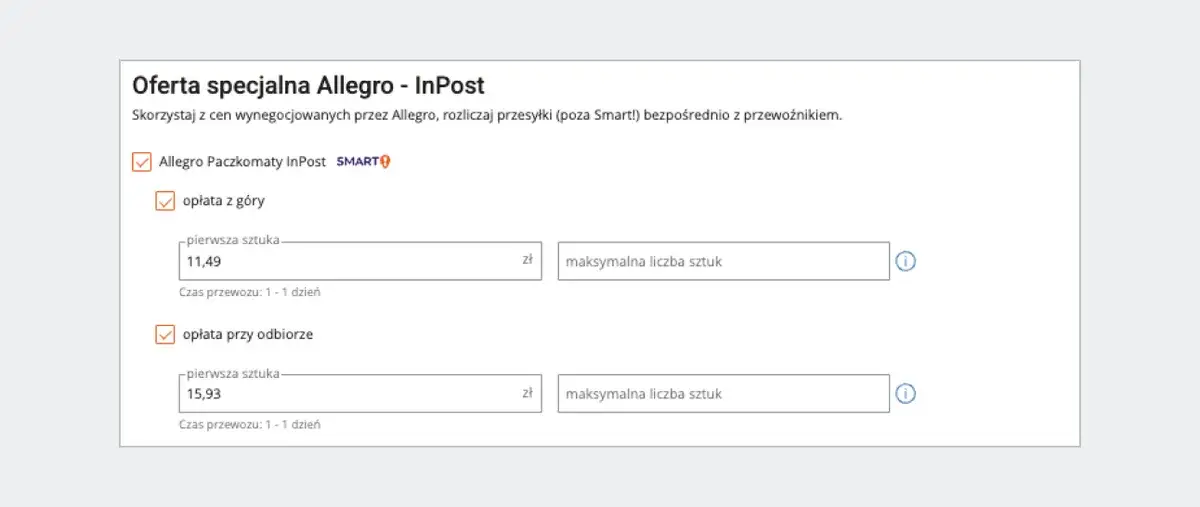Click the 'opłata przy odbiorze' label text
Screen dimensions: 1200x507
coord(247,334)
